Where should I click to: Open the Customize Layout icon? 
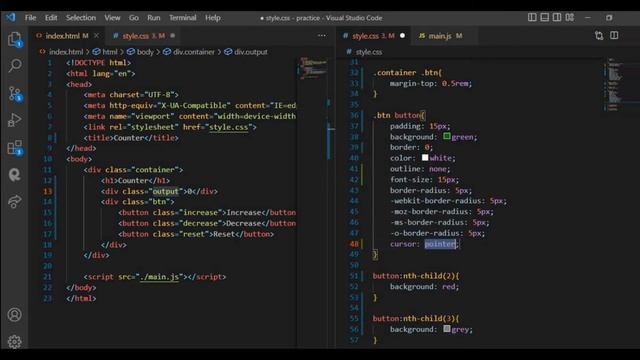[x=569, y=17]
